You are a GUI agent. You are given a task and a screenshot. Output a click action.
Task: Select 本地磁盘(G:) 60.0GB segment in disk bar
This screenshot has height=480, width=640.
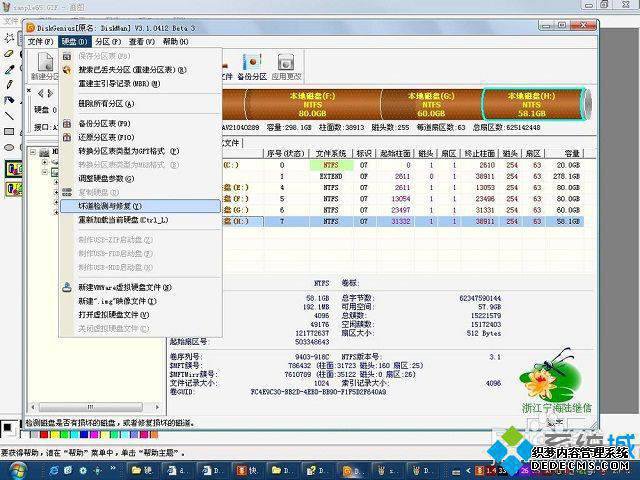click(431, 104)
